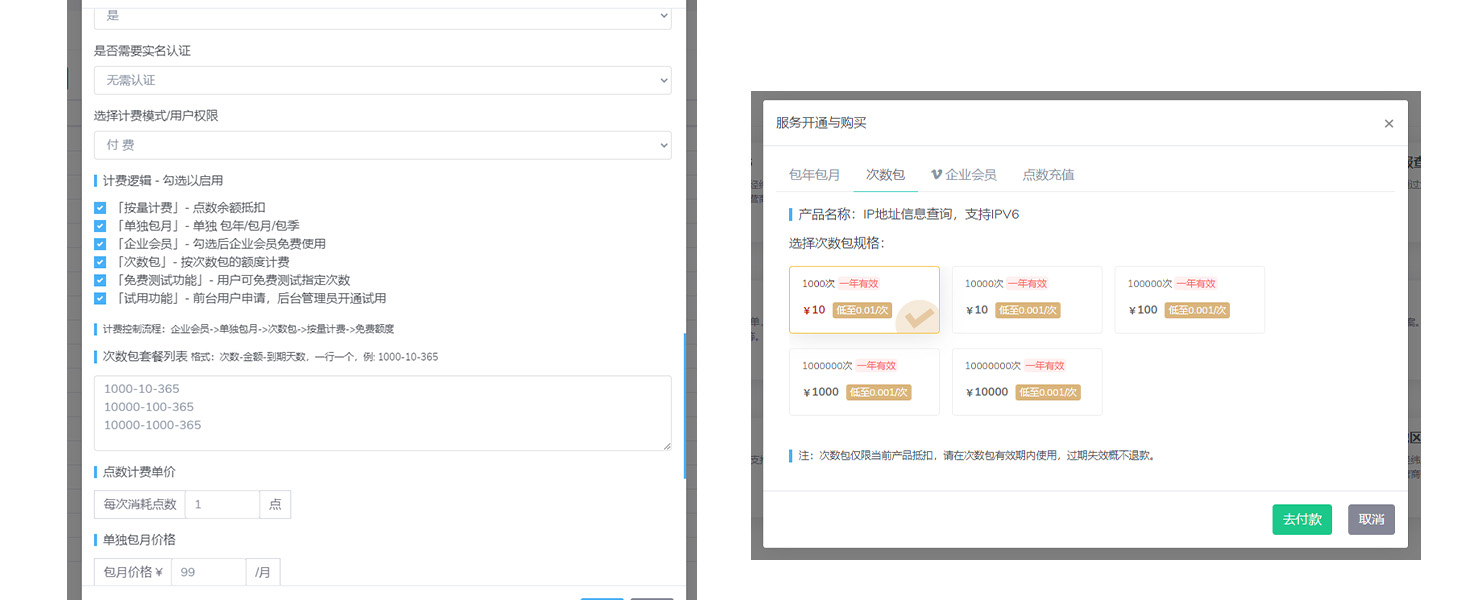Toggle the 「试用功能」 checkbox

coord(100,298)
